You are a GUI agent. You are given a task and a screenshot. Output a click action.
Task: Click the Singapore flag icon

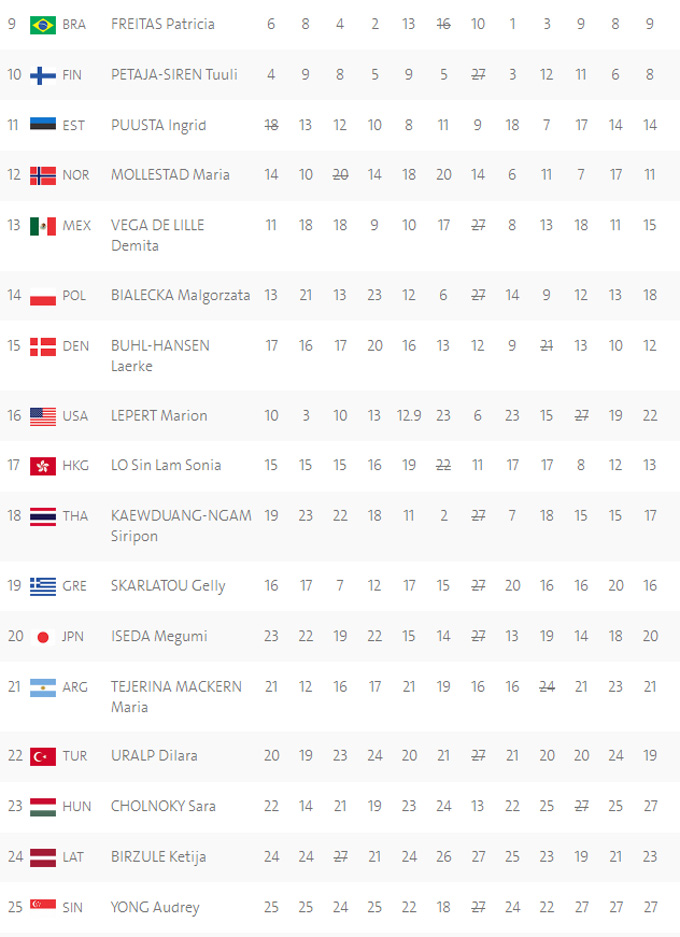[x=43, y=907]
